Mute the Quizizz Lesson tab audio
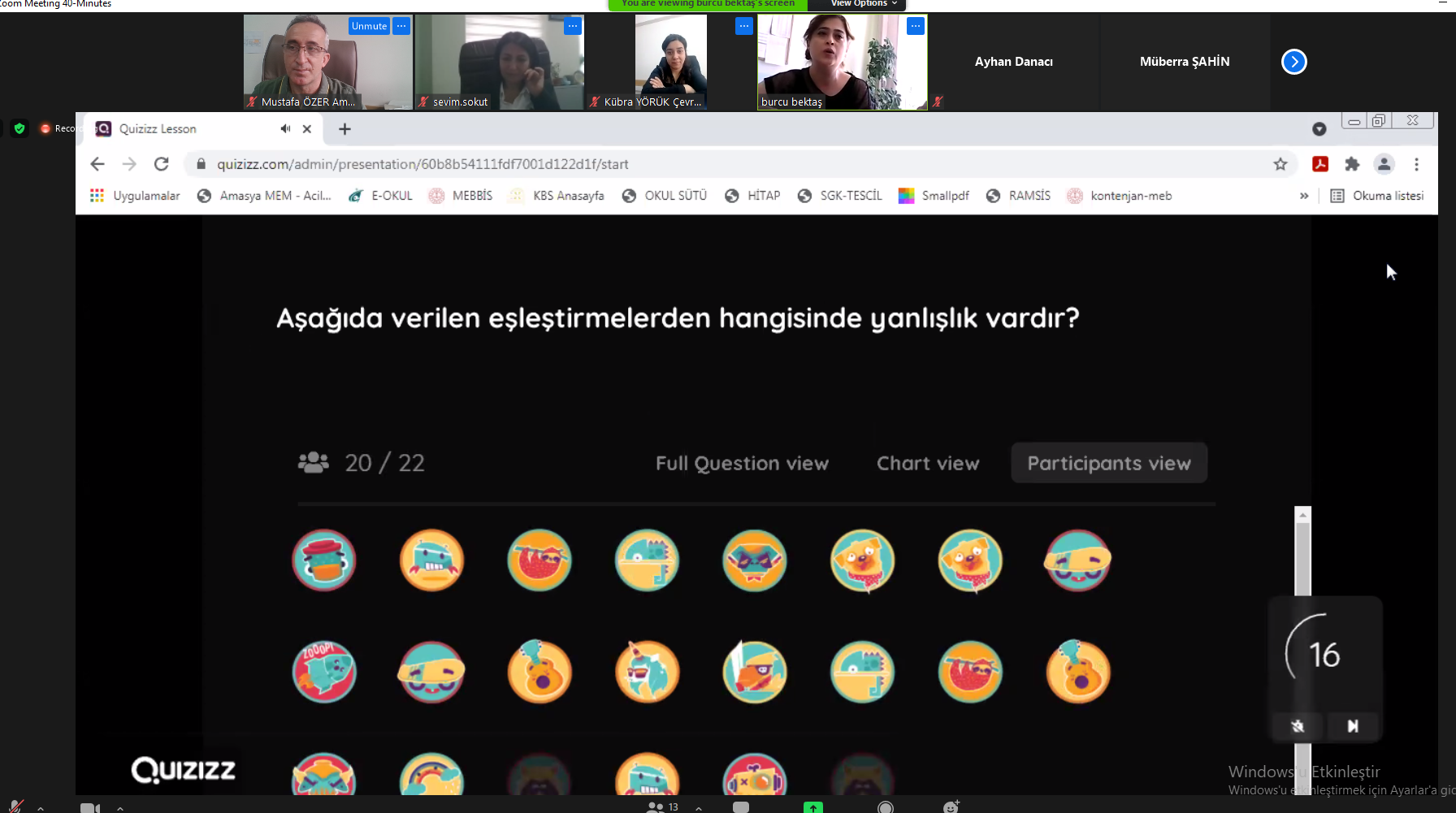This screenshot has width=1456, height=813. [285, 128]
